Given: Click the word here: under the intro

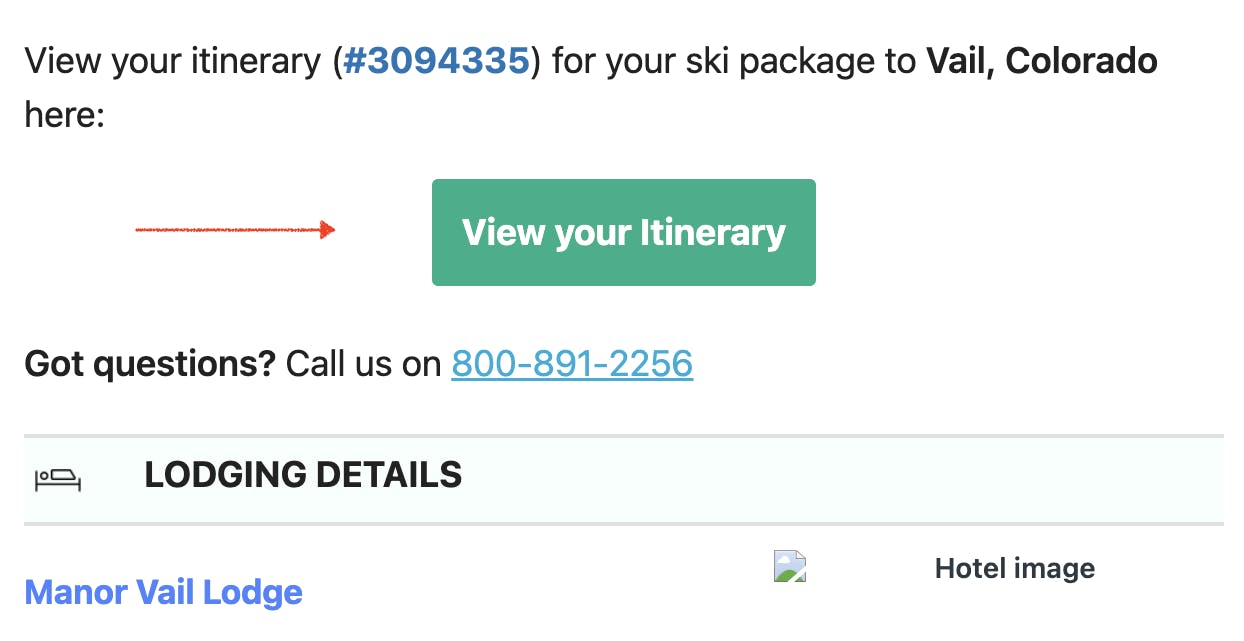Looking at the screenshot, I should pyautogui.click(x=64, y=114).
